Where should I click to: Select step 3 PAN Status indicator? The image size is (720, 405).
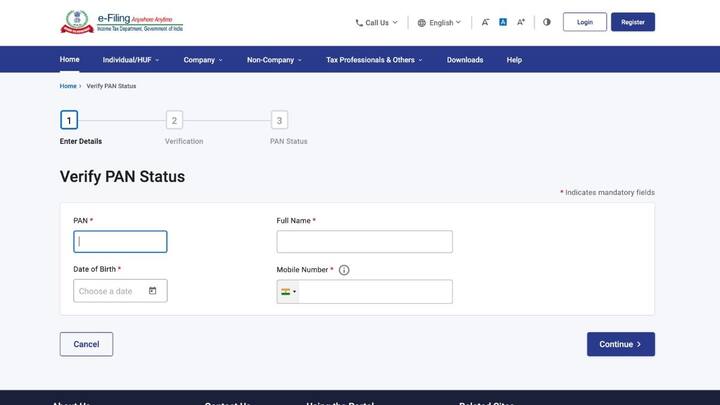click(279, 120)
